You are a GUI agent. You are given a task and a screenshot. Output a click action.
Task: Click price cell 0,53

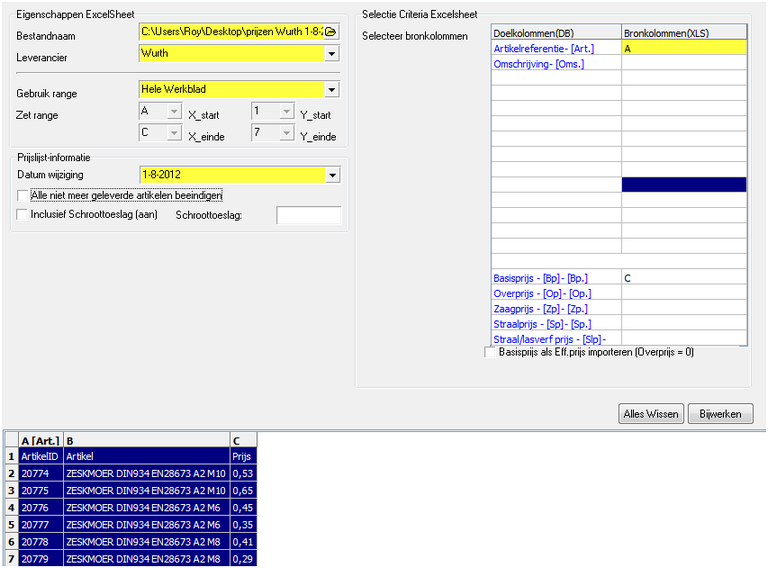[243, 473]
